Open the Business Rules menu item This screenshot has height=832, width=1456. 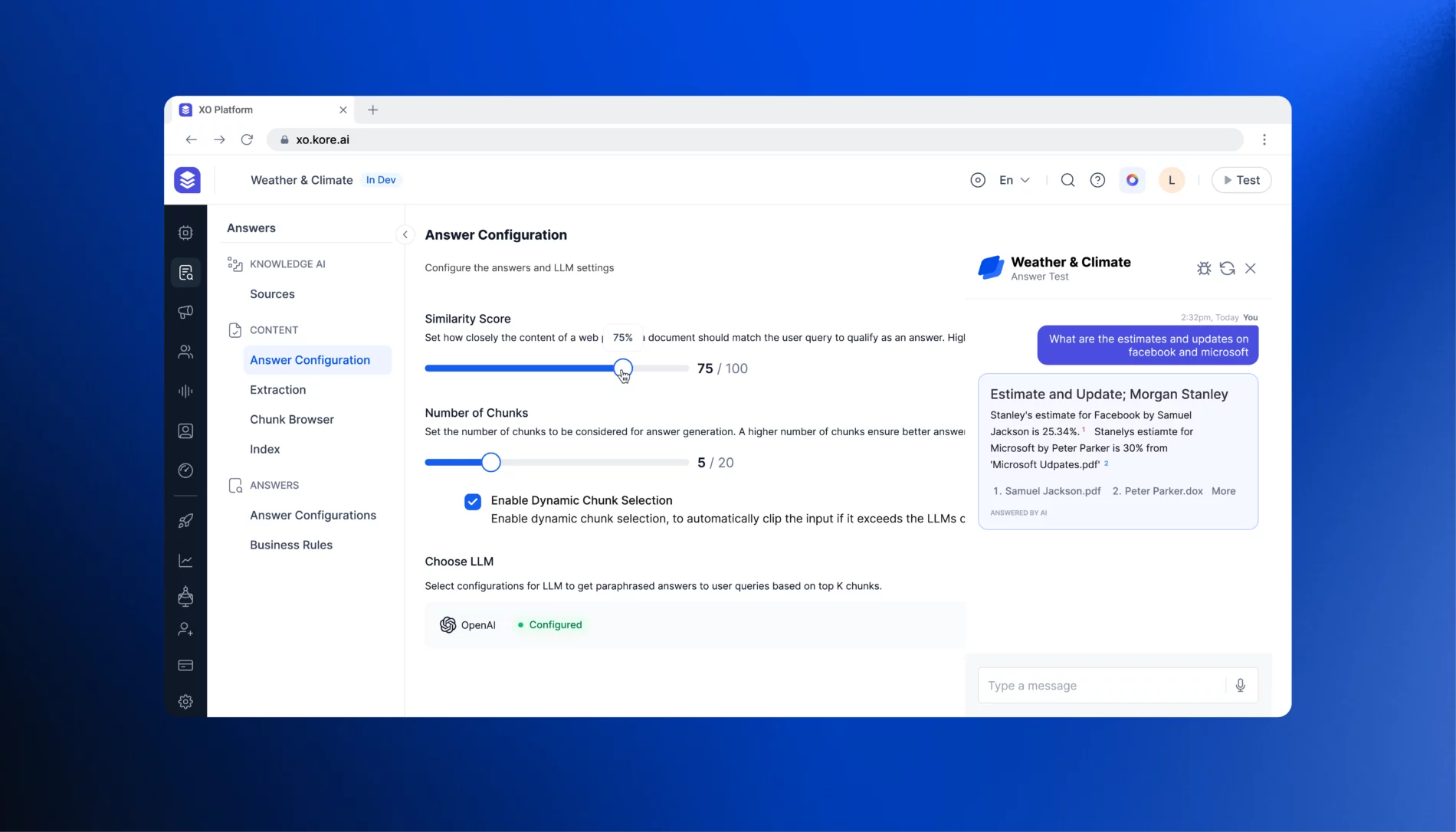coord(291,545)
